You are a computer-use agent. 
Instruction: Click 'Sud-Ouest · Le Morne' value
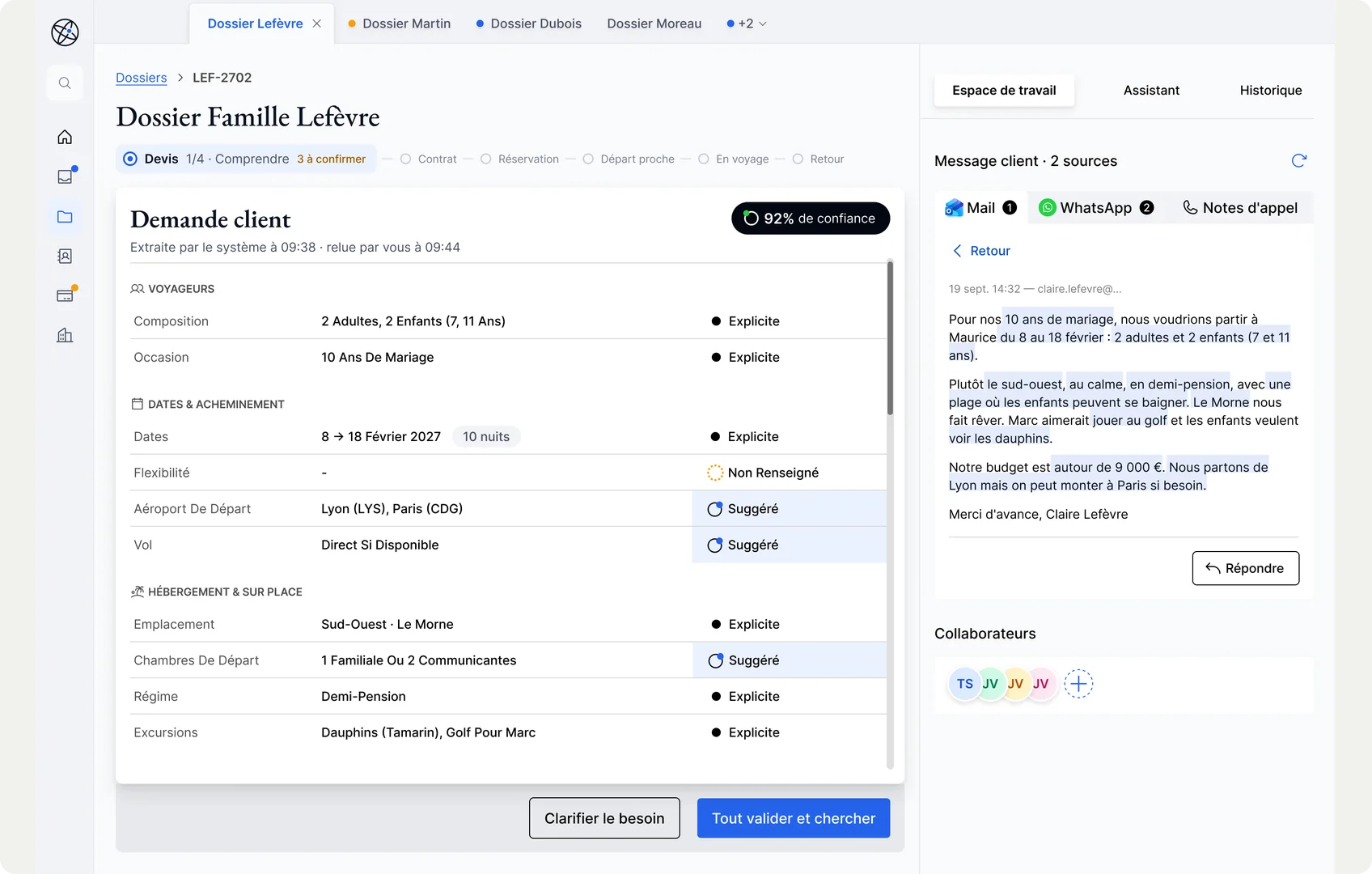tap(387, 625)
